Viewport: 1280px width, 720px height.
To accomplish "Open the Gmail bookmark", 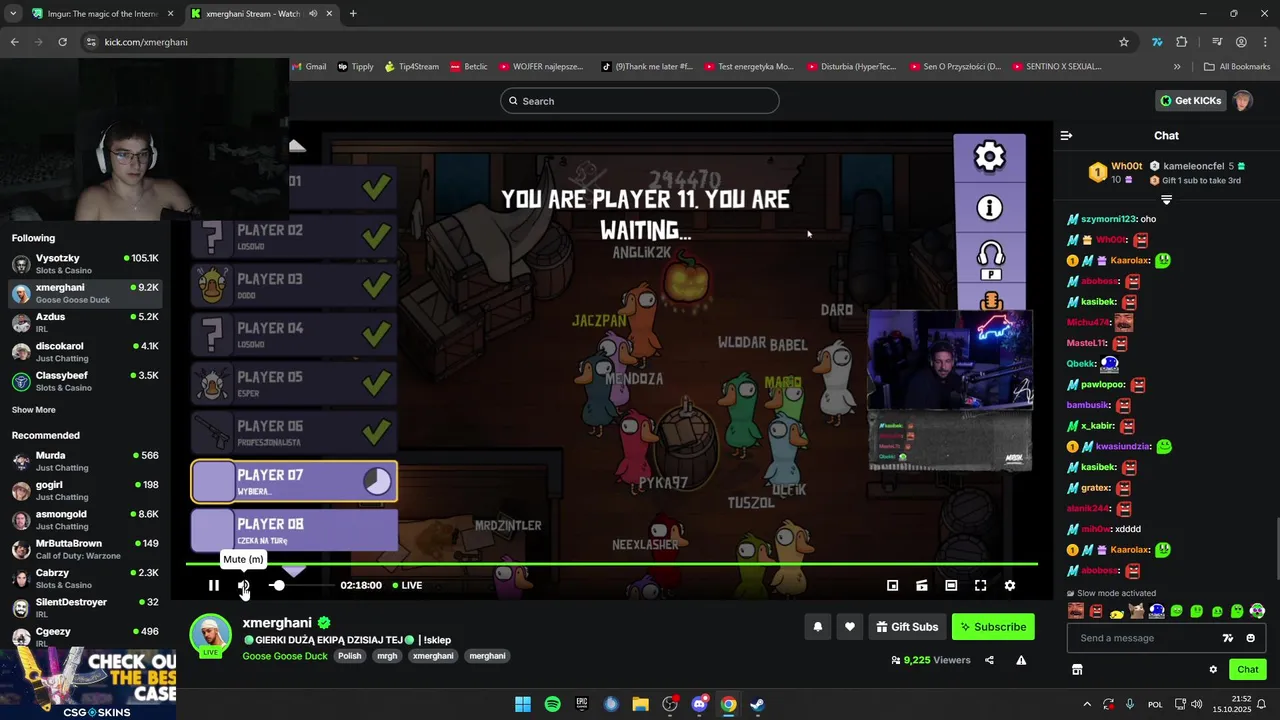I will point(309,67).
